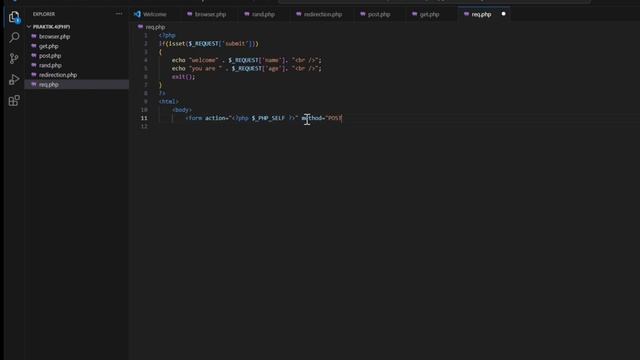This screenshot has height=360, width=640.
Task: Click the isset($_REQUEST['submit']) code line
Action: pos(209,44)
